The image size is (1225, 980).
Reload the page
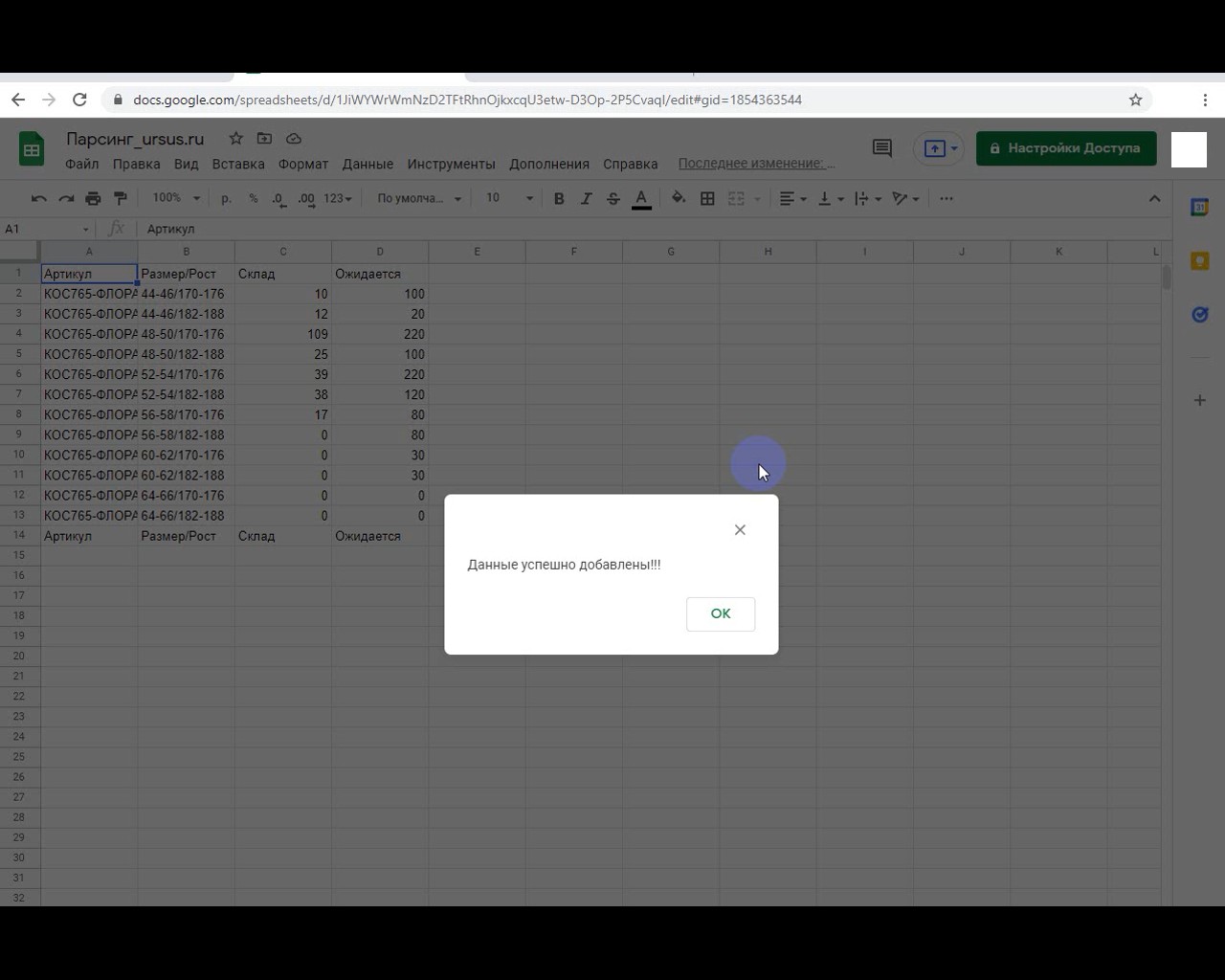(x=80, y=100)
